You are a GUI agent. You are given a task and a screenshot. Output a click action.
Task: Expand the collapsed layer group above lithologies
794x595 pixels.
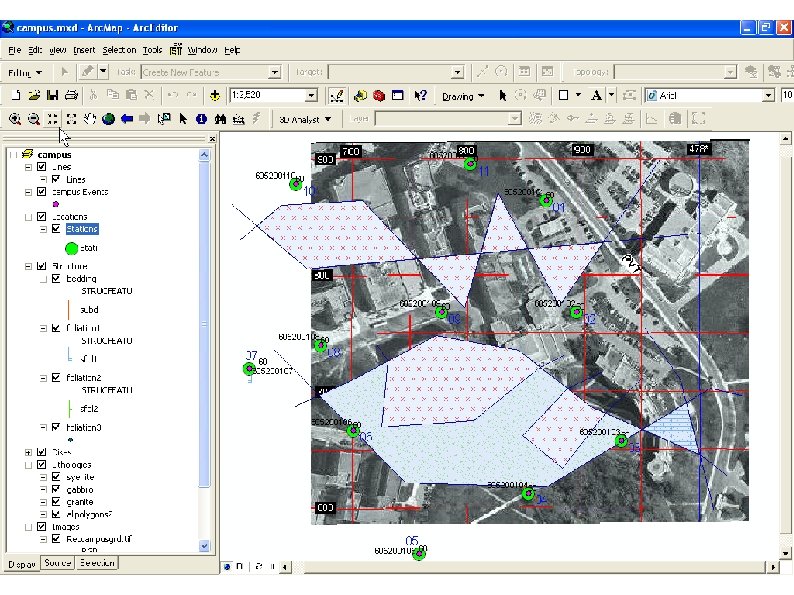(x=28, y=452)
